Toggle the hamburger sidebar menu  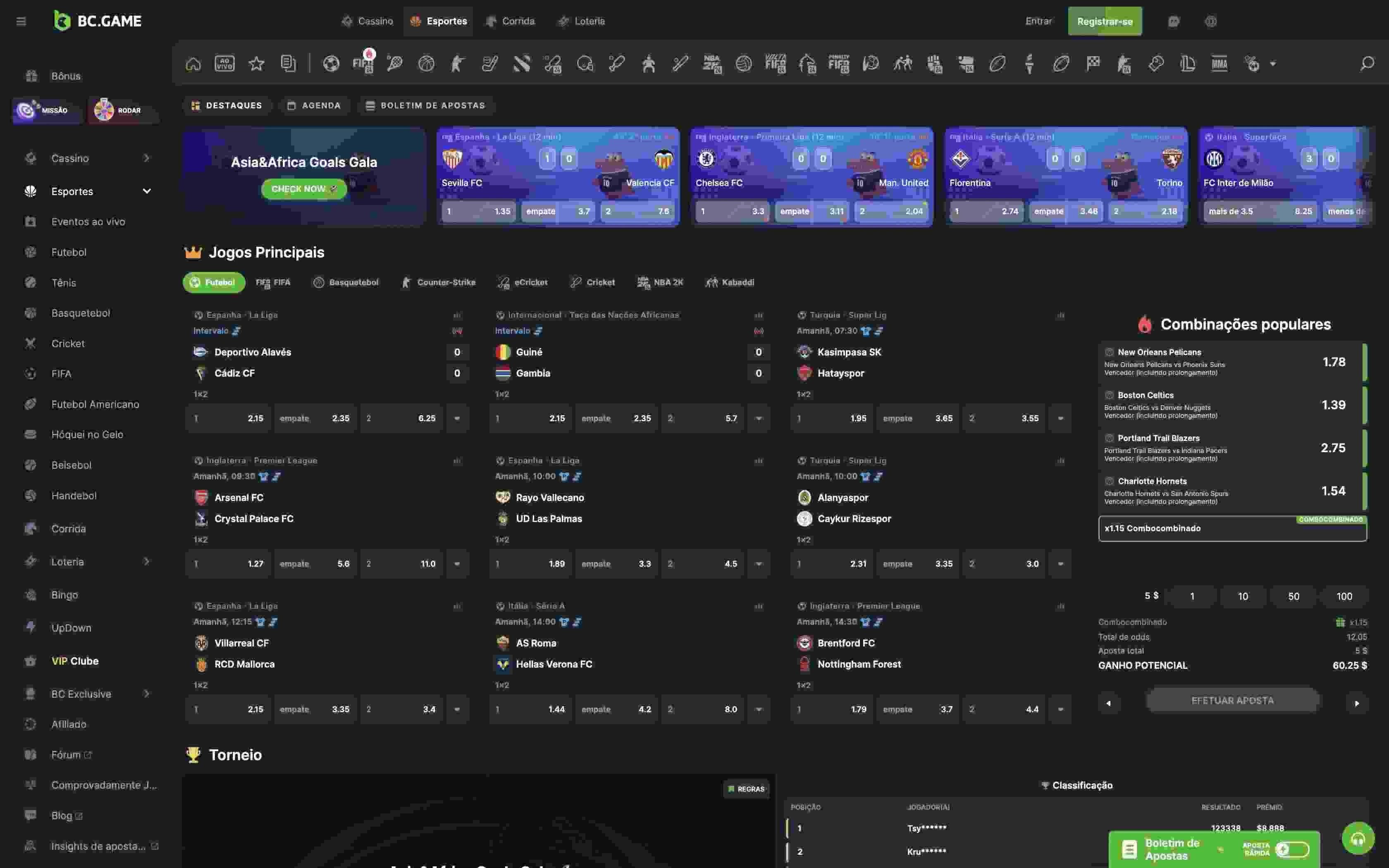pyautogui.click(x=21, y=21)
